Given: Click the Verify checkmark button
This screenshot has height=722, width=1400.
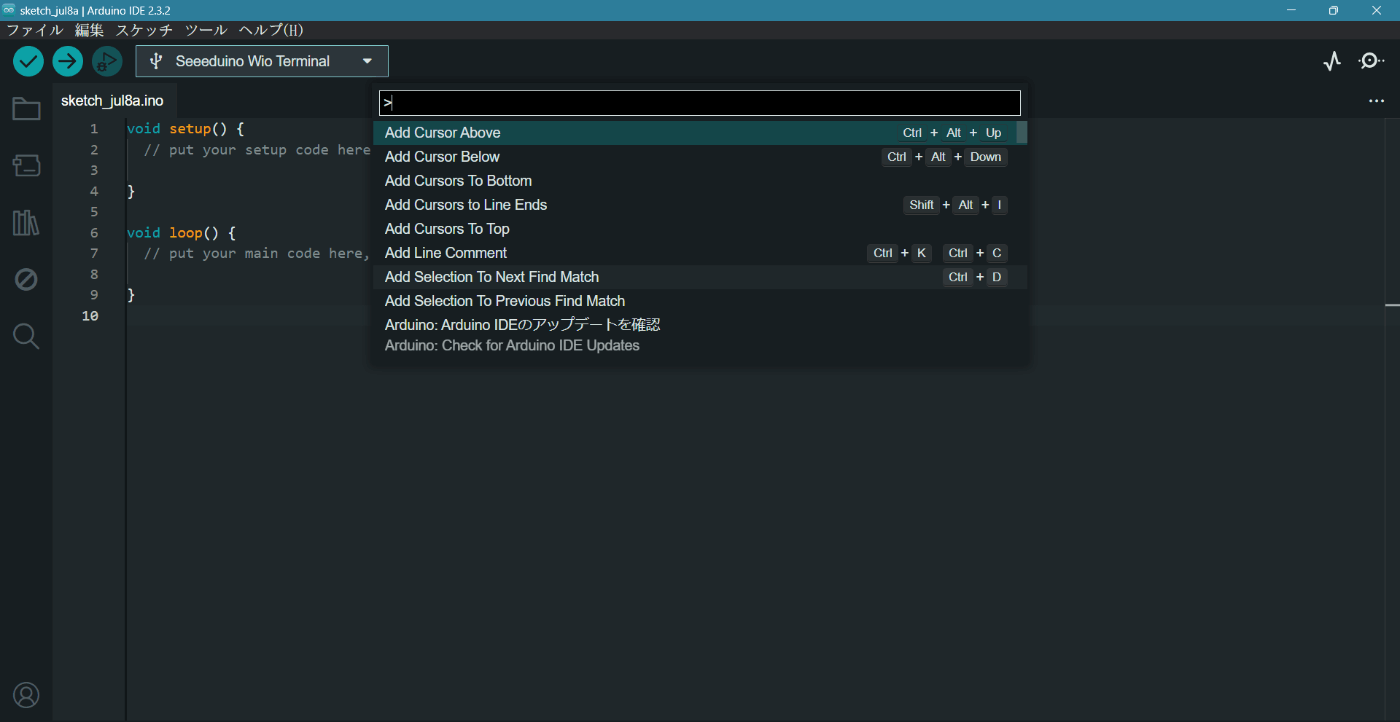Looking at the screenshot, I should [28, 61].
